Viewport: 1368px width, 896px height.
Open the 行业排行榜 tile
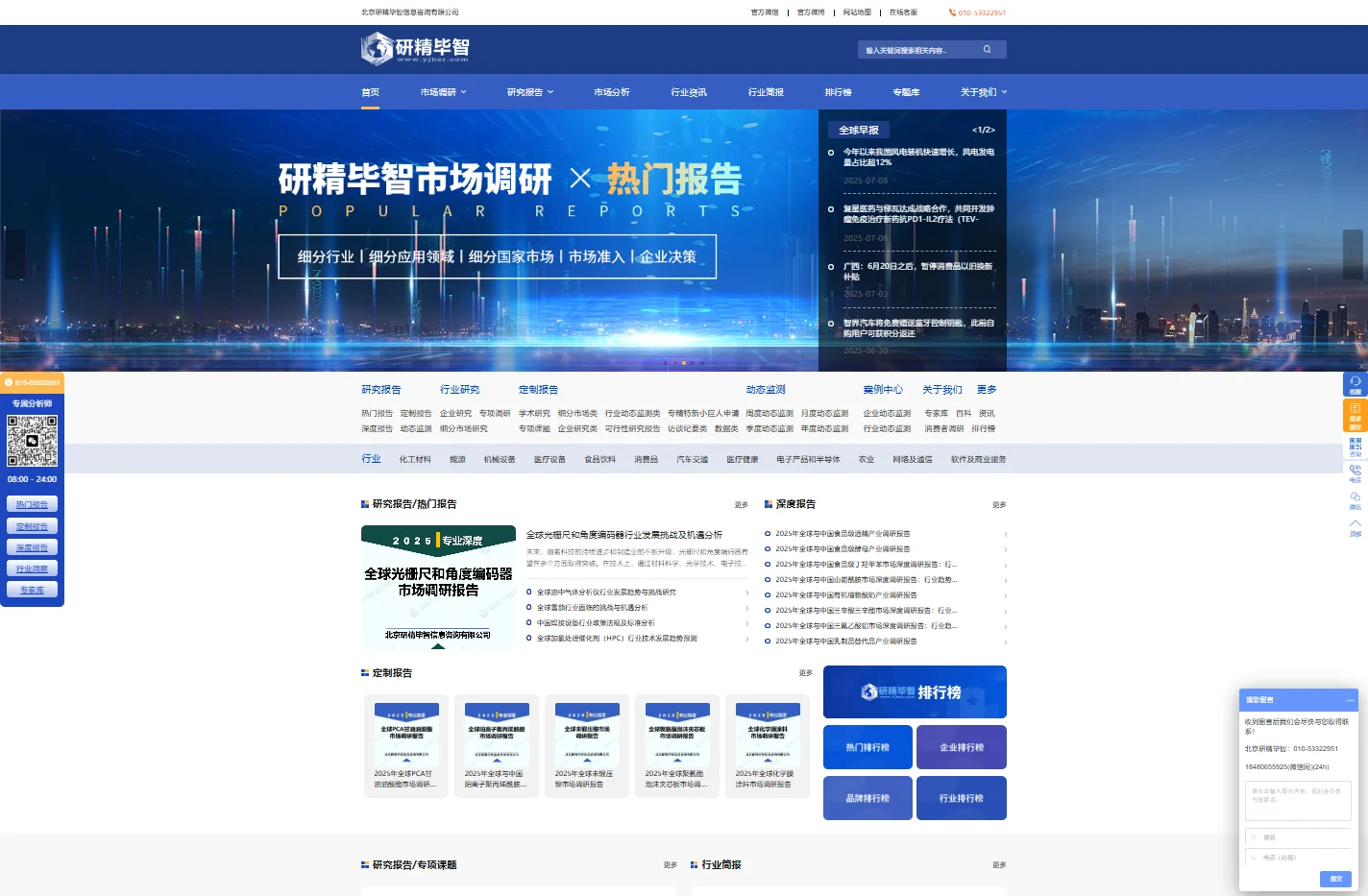tap(961, 798)
